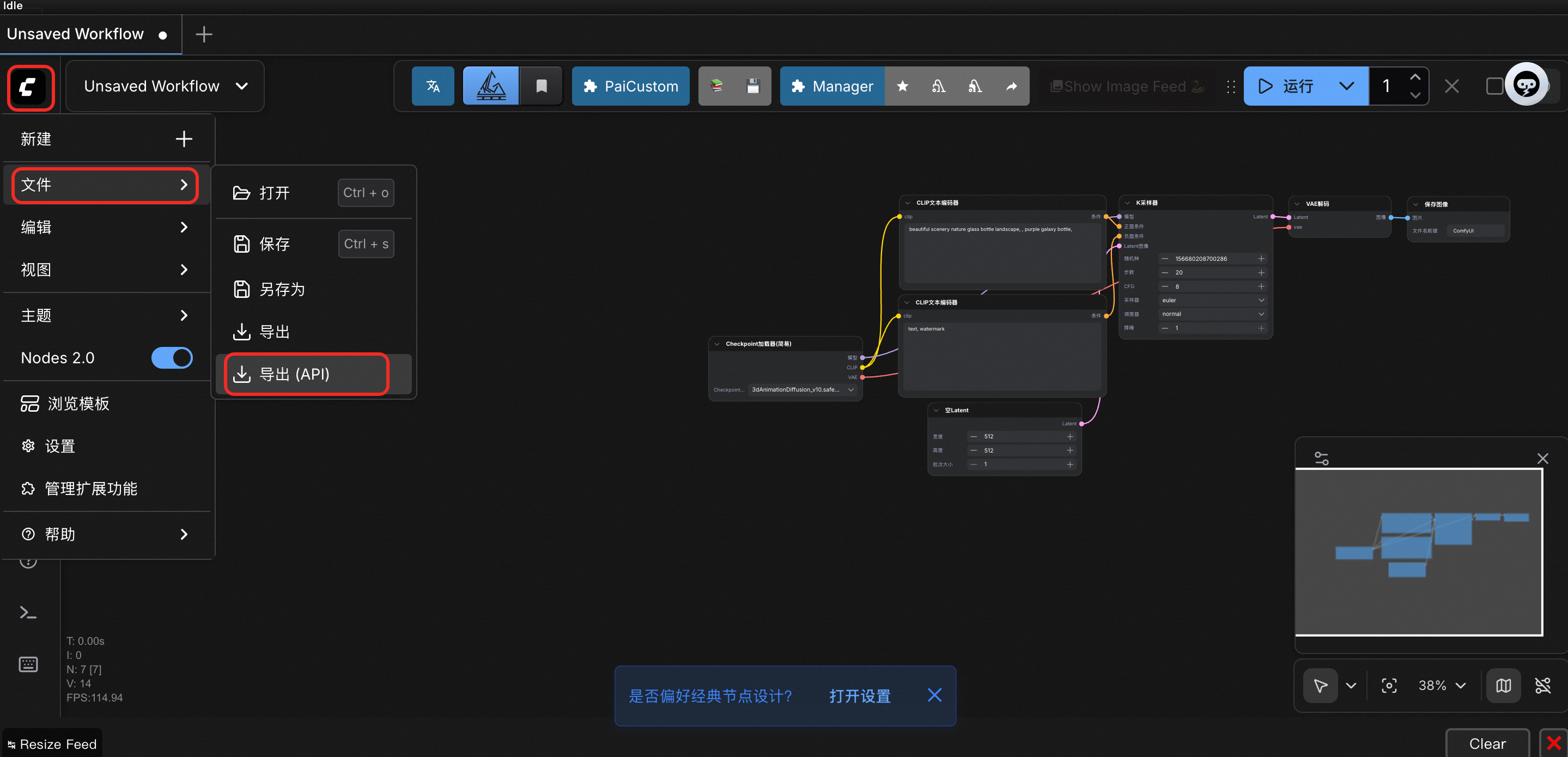
Task: Expand the Unsaved Workflow dropdown
Action: 242,86
